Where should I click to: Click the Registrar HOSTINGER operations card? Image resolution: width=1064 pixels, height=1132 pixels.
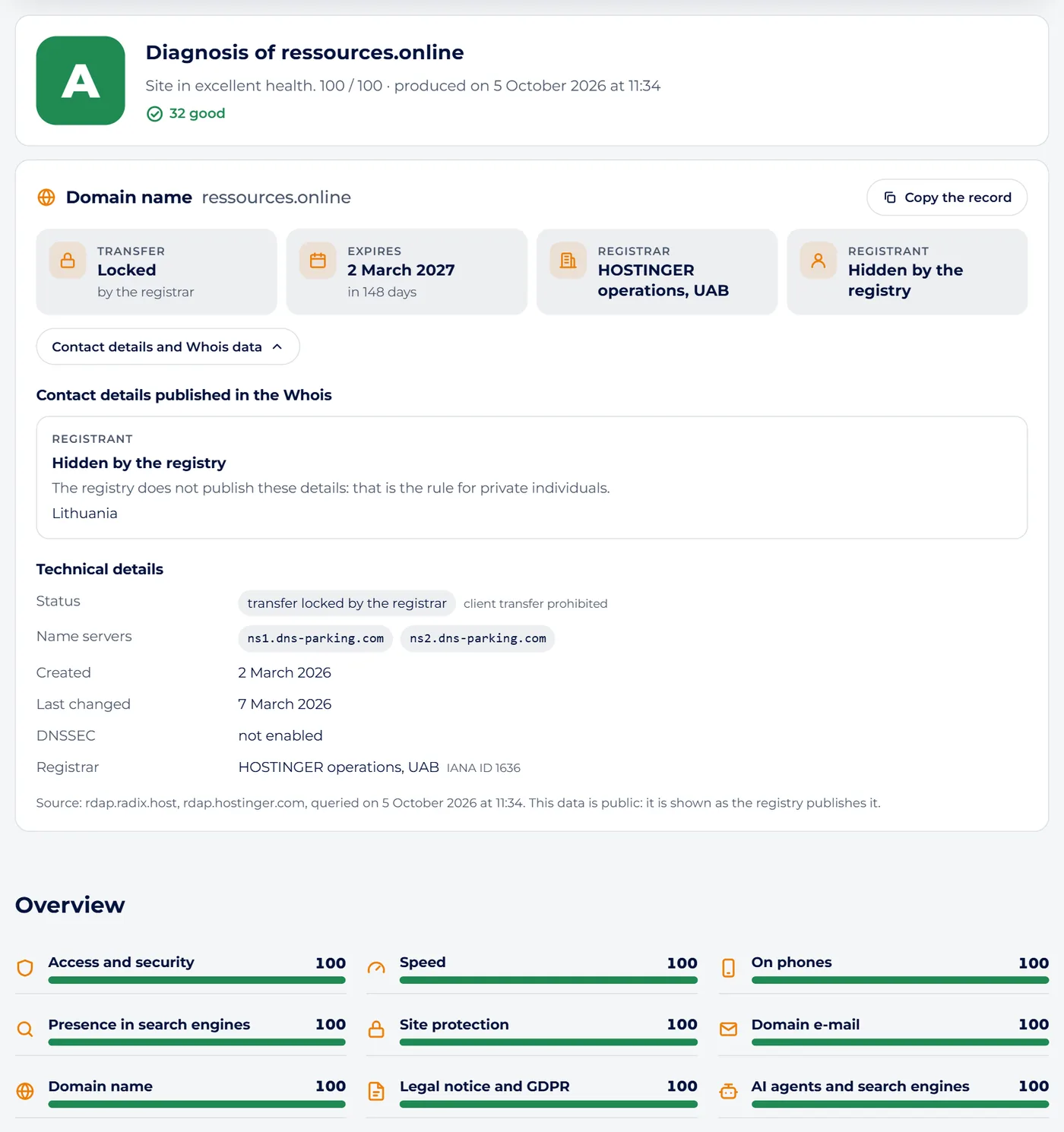tap(657, 272)
